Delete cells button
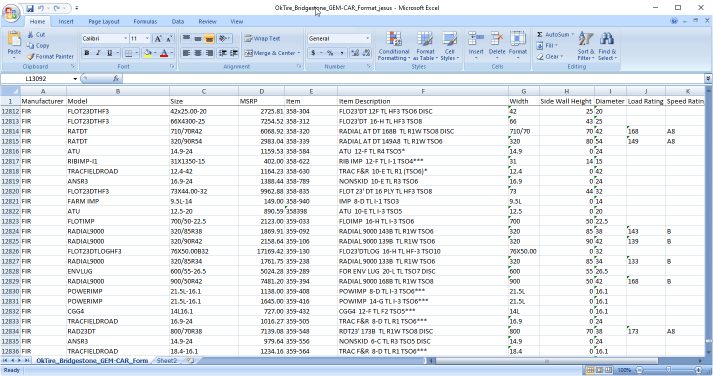The image size is (713, 376). coord(497,45)
